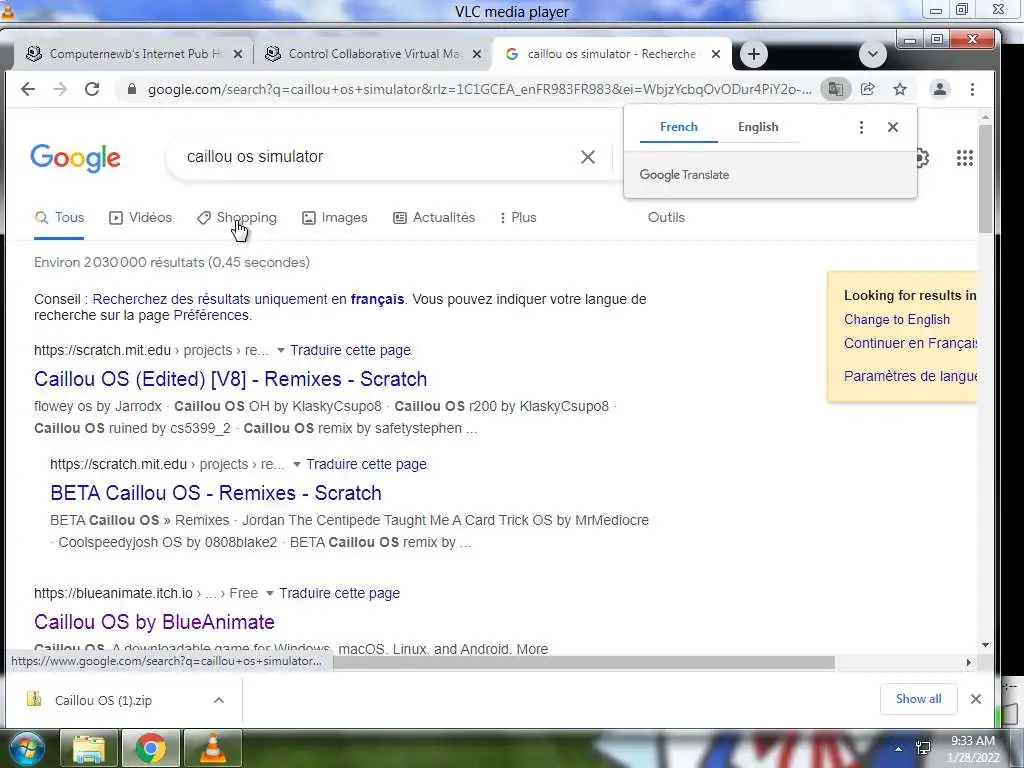Open Chrome's three-dot menu
The width and height of the screenshot is (1024, 768).
click(x=972, y=89)
